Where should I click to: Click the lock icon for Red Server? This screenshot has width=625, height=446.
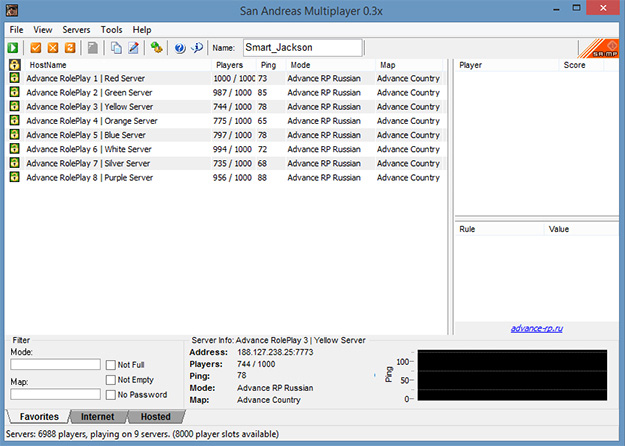pos(15,78)
